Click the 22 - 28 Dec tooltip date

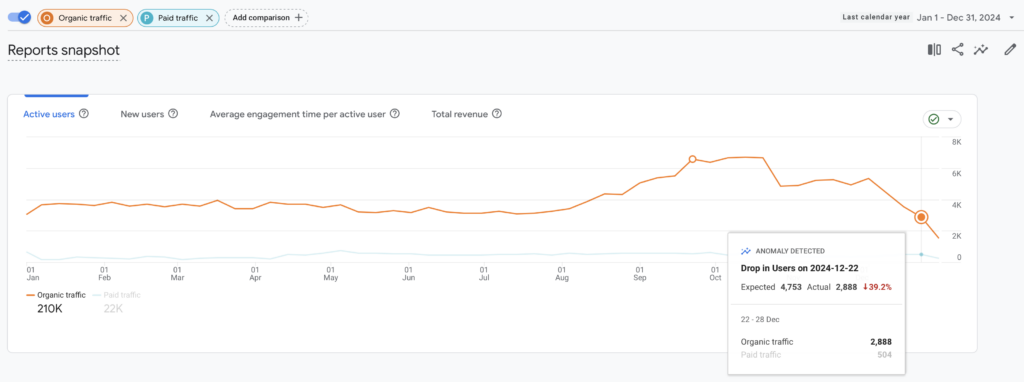[x=760, y=319]
